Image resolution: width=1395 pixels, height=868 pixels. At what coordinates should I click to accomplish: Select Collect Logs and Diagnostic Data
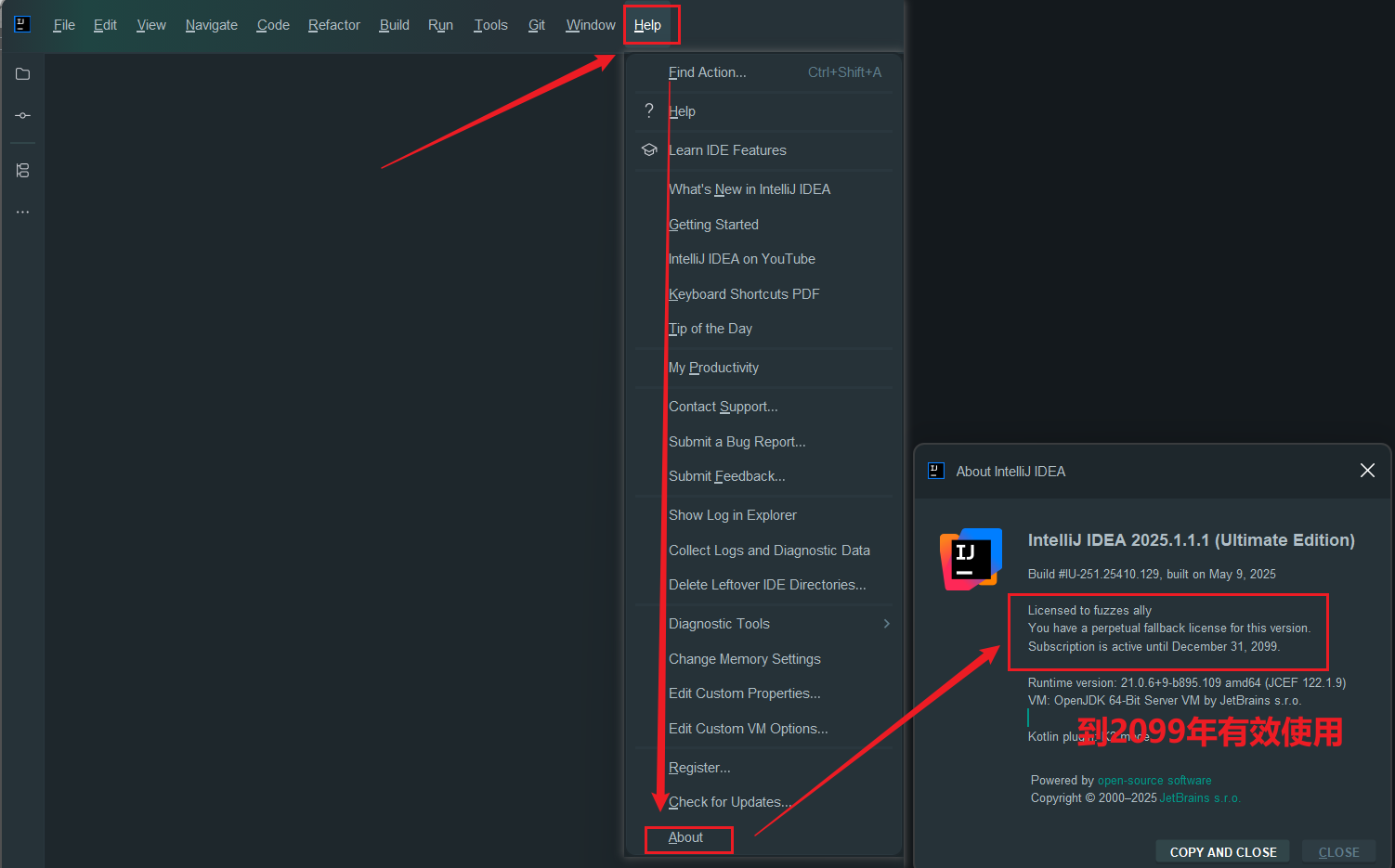763,551
